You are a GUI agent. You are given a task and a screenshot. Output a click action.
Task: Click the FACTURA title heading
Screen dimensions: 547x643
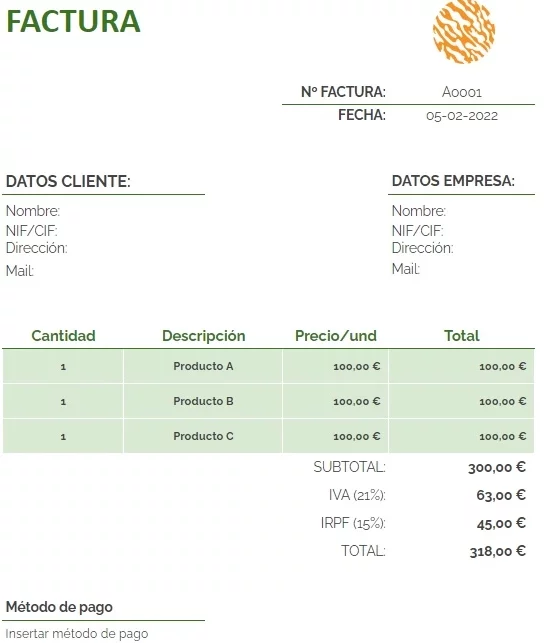click(x=73, y=21)
